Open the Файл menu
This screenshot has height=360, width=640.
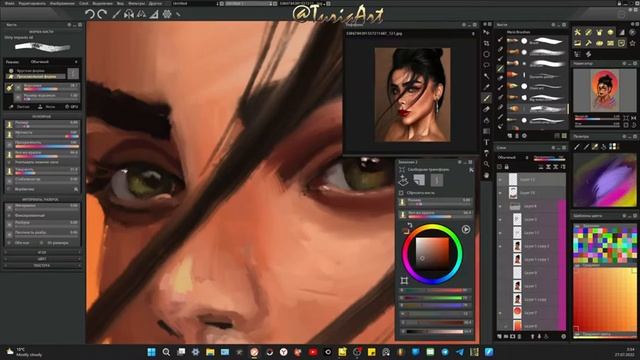(x=9, y=3)
